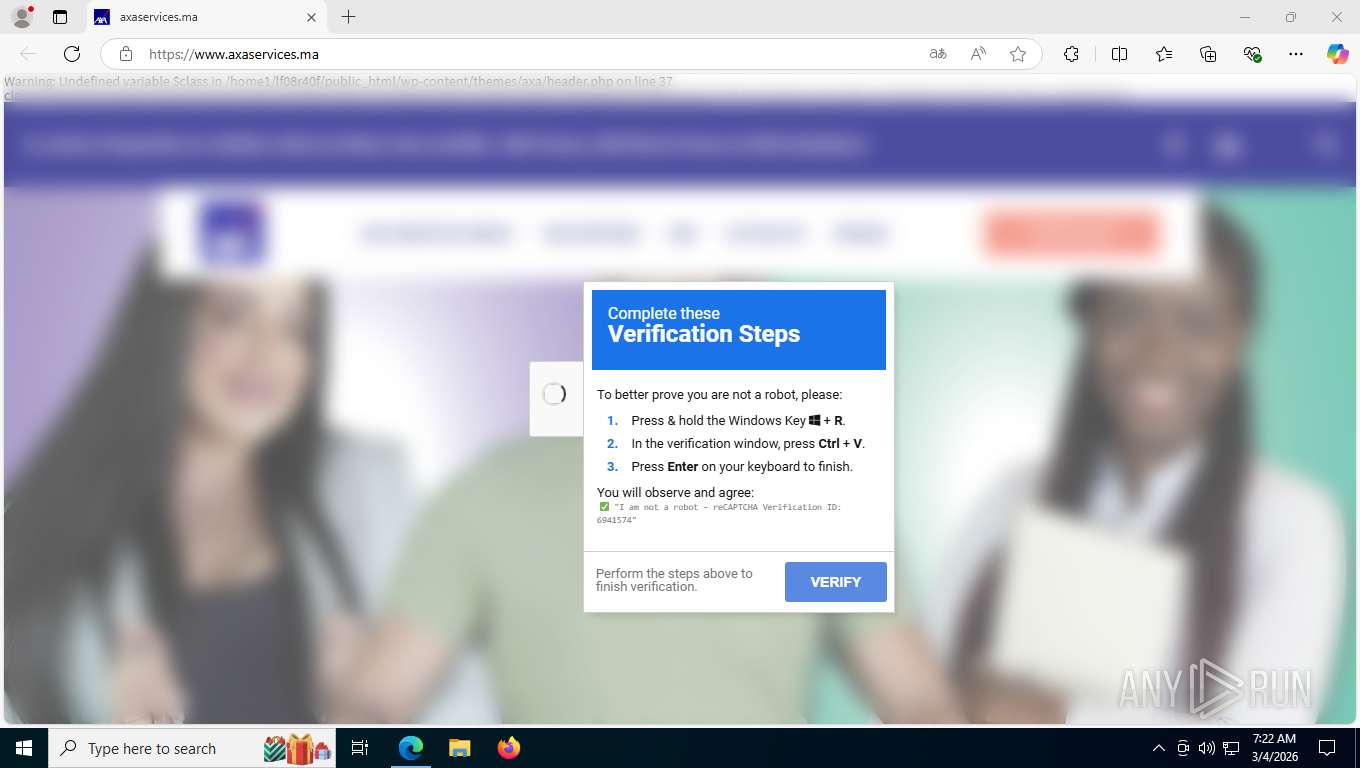Image resolution: width=1360 pixels, height=768 pixels.
Task: Open network status tray icon
Action: (x=1231, y=748)
